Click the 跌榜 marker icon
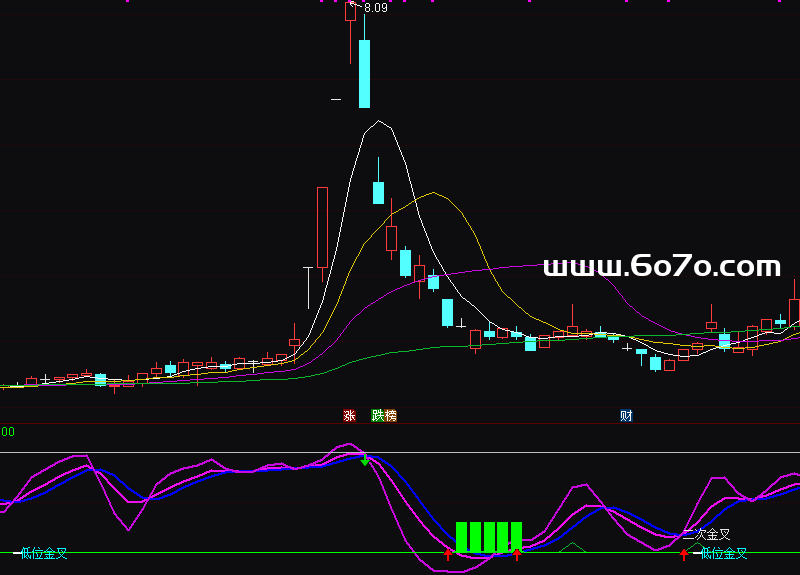The width and height of the screenshot is (800, 575). point(384,416)
